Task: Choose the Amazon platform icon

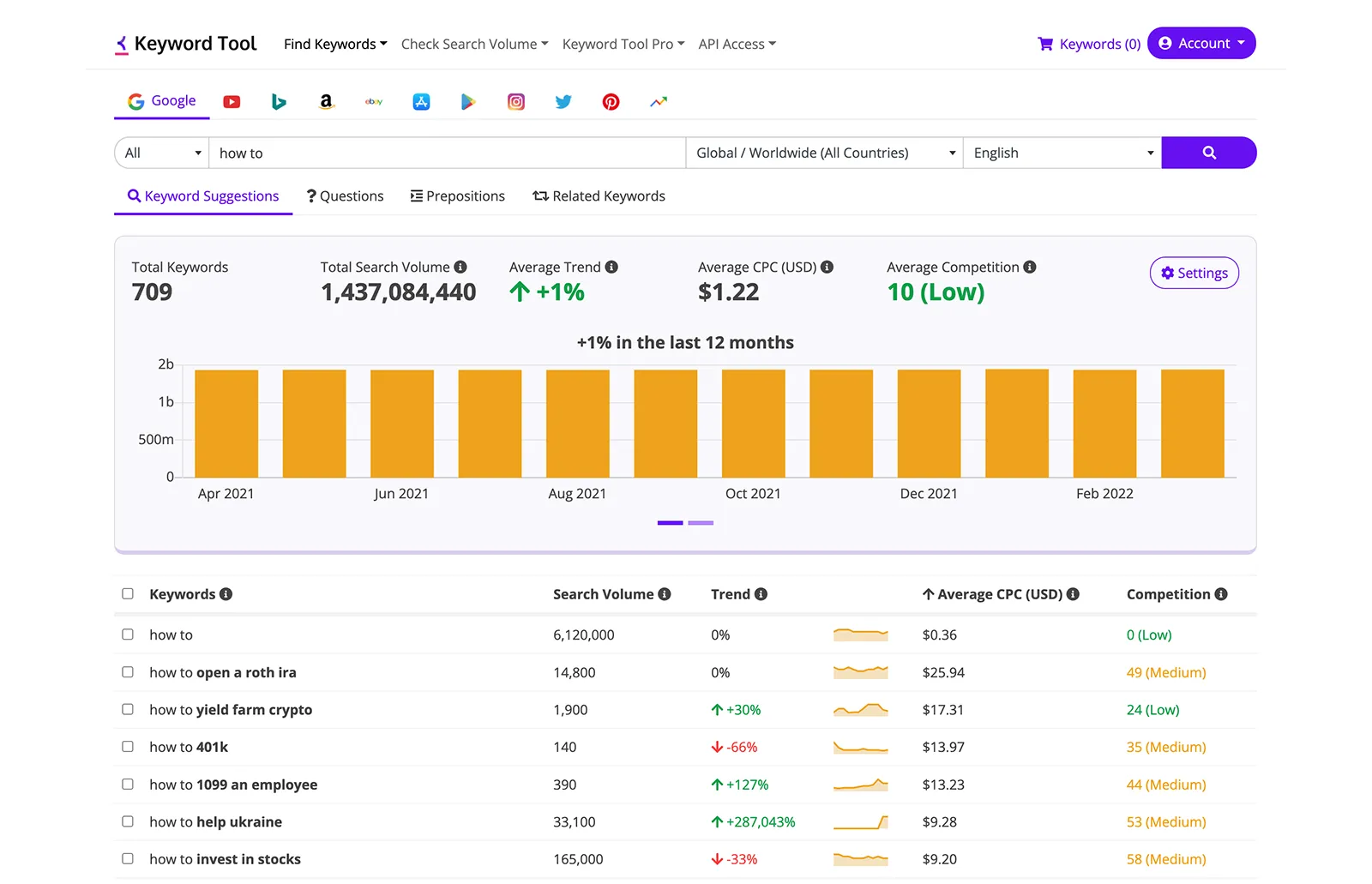Action: point(326,102)
